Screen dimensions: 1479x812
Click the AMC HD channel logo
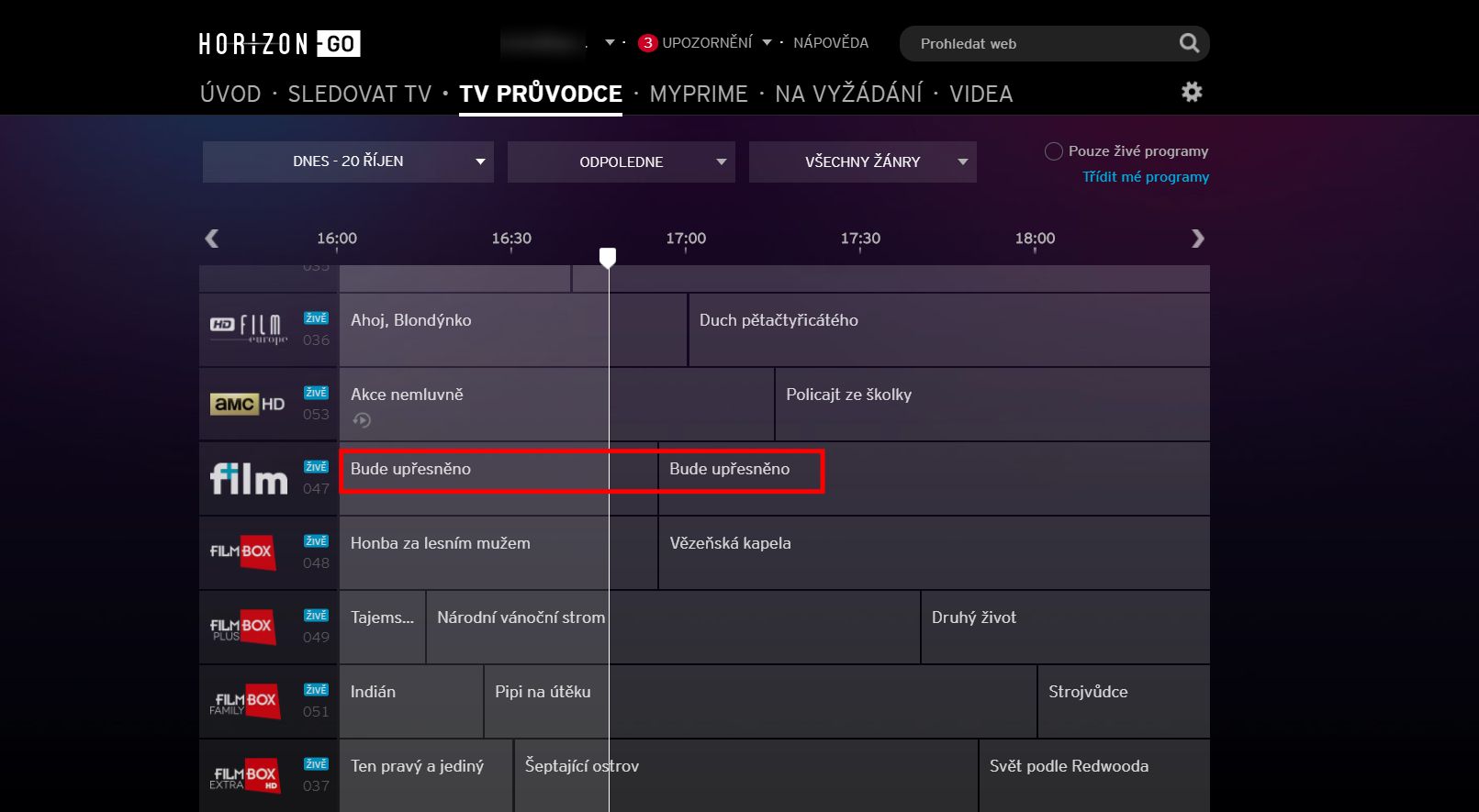(248, 404)
